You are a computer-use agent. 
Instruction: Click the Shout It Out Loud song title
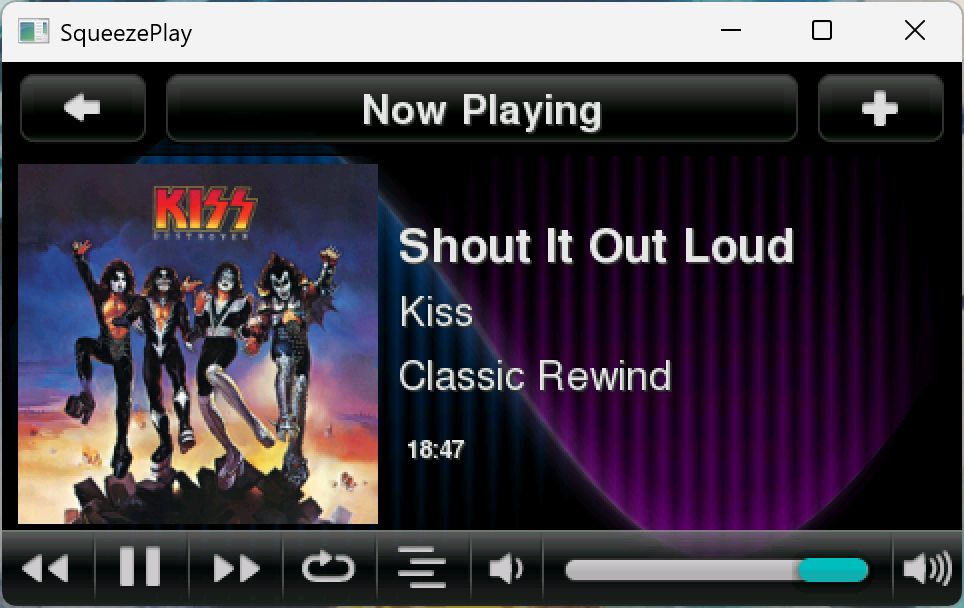[596, 247]
